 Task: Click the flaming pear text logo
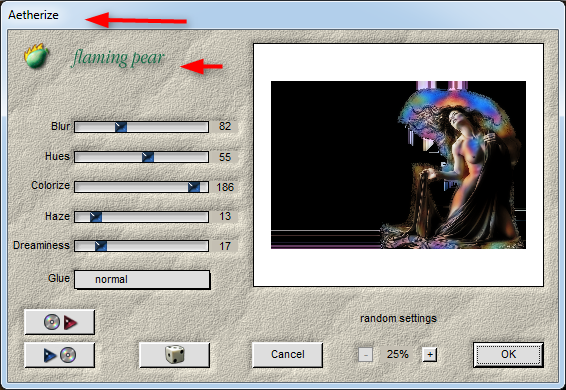[x=118, y=58]
